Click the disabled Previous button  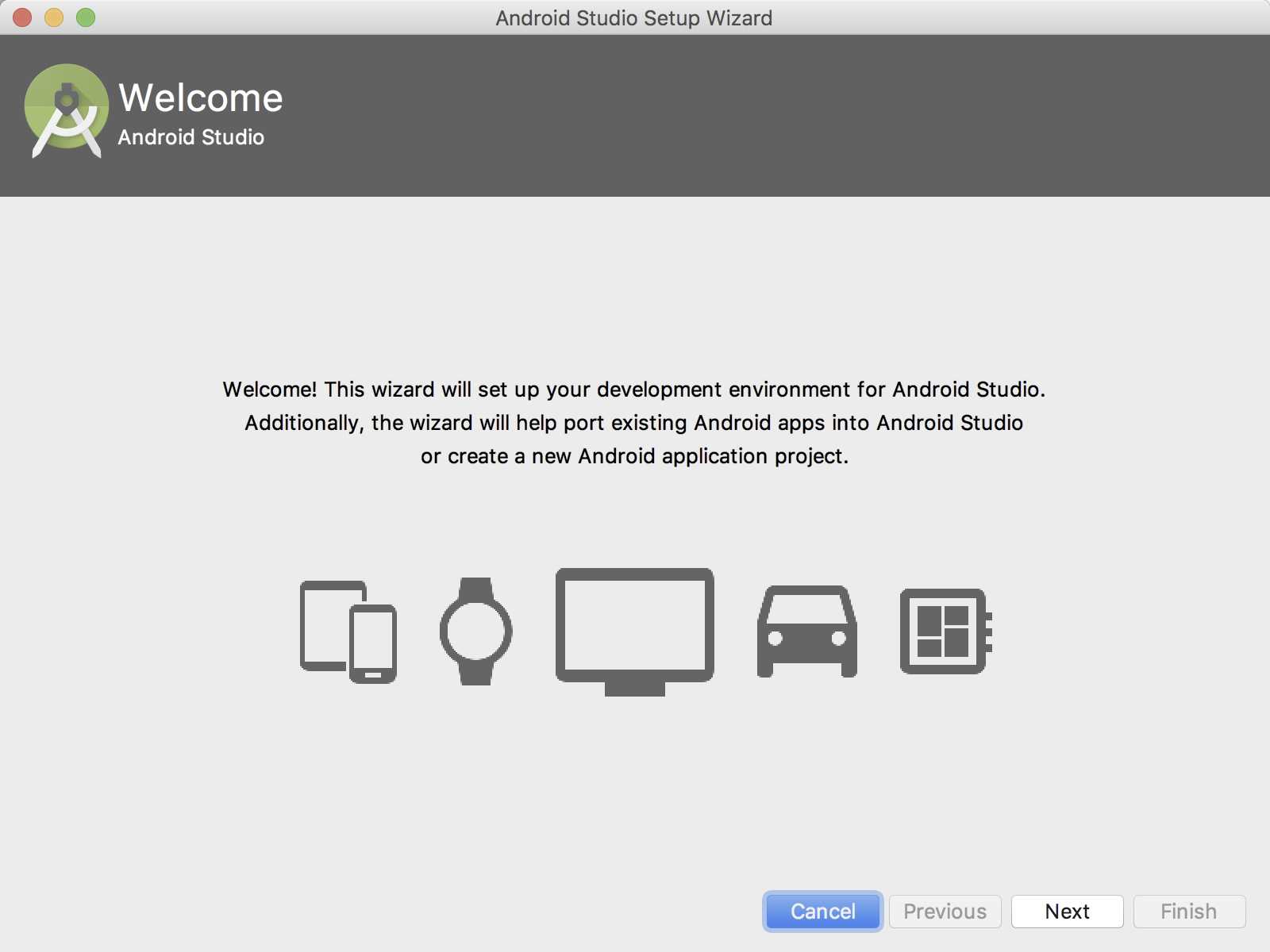point(945,912)
